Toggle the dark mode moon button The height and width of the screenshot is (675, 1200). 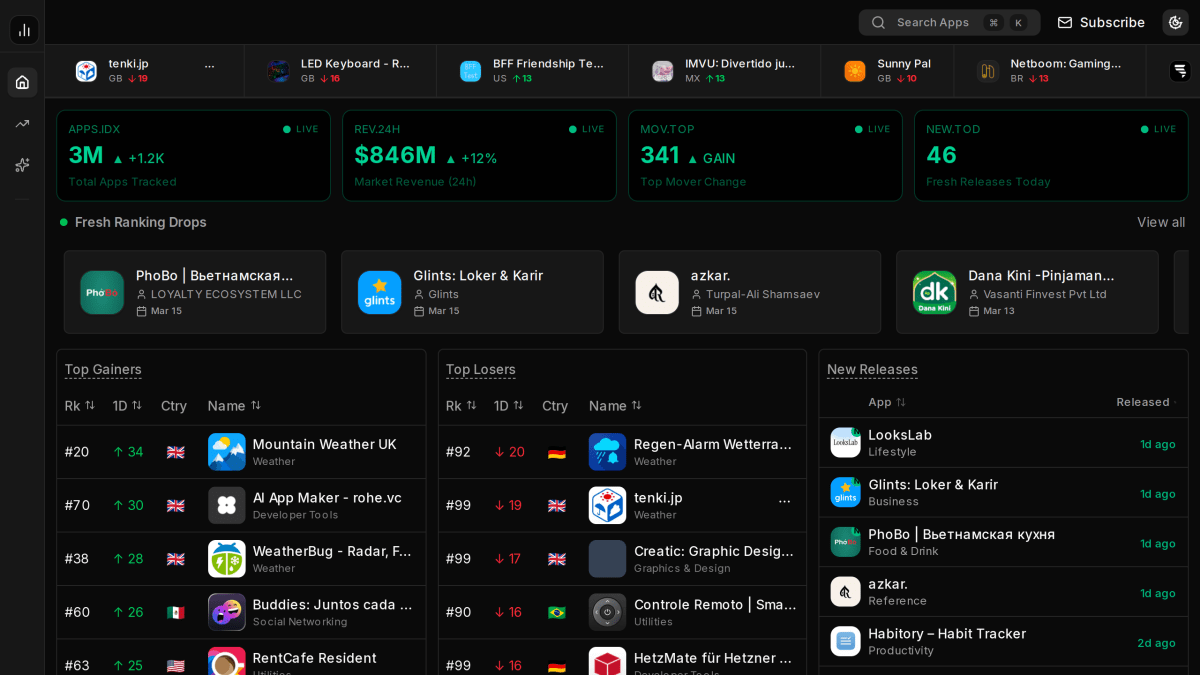pyautogui.click(x=1175, y=22)
